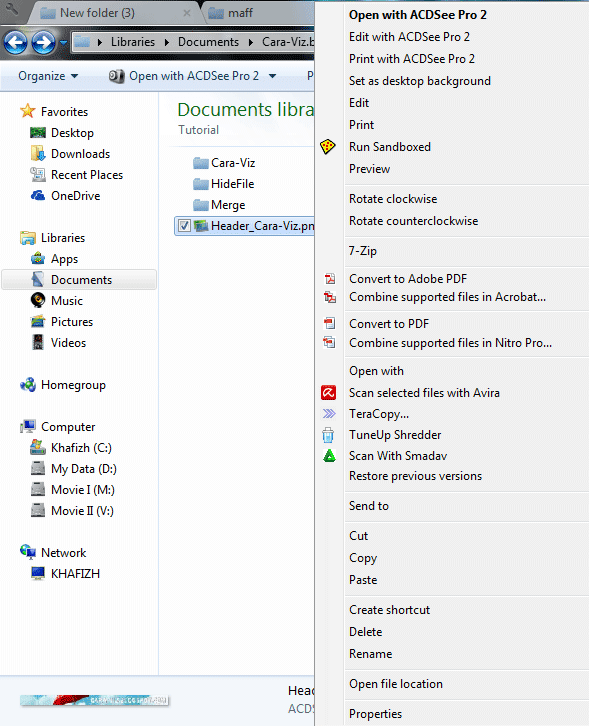Open the Open with submenu
589x726 pixels.
tap(376, 371)
